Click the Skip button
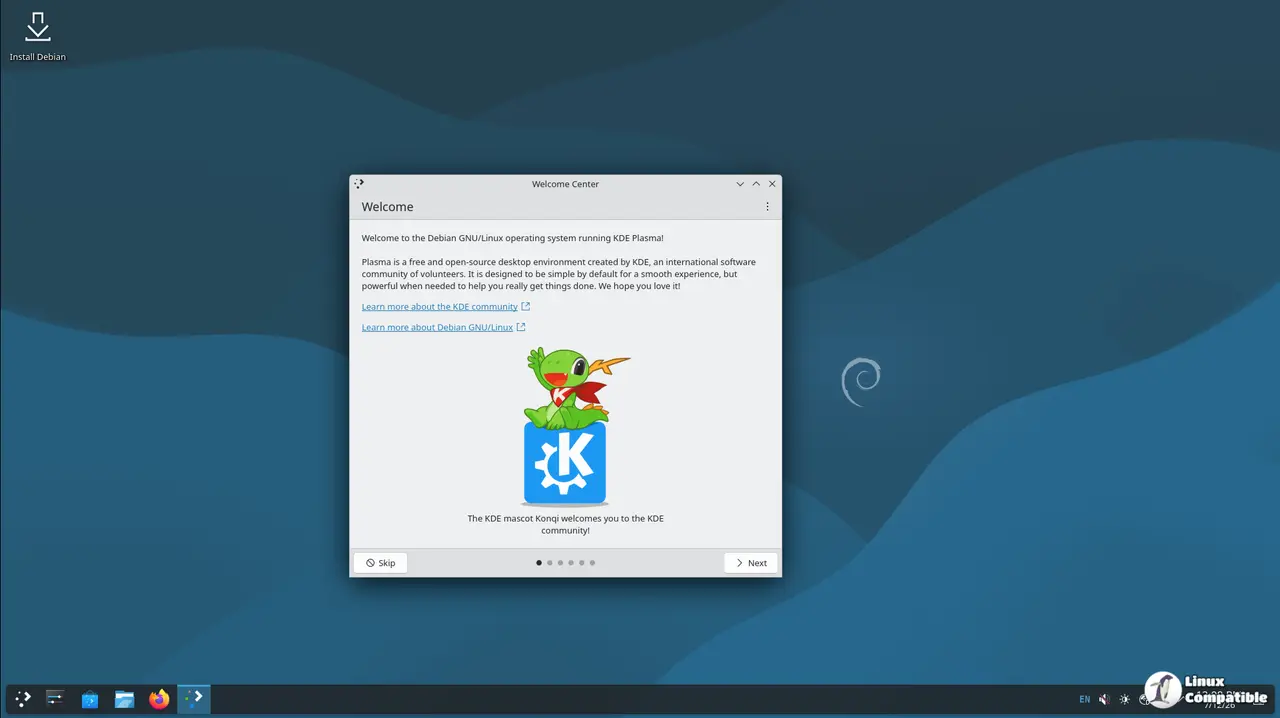Screen dimensions: 1280x718 380,563
